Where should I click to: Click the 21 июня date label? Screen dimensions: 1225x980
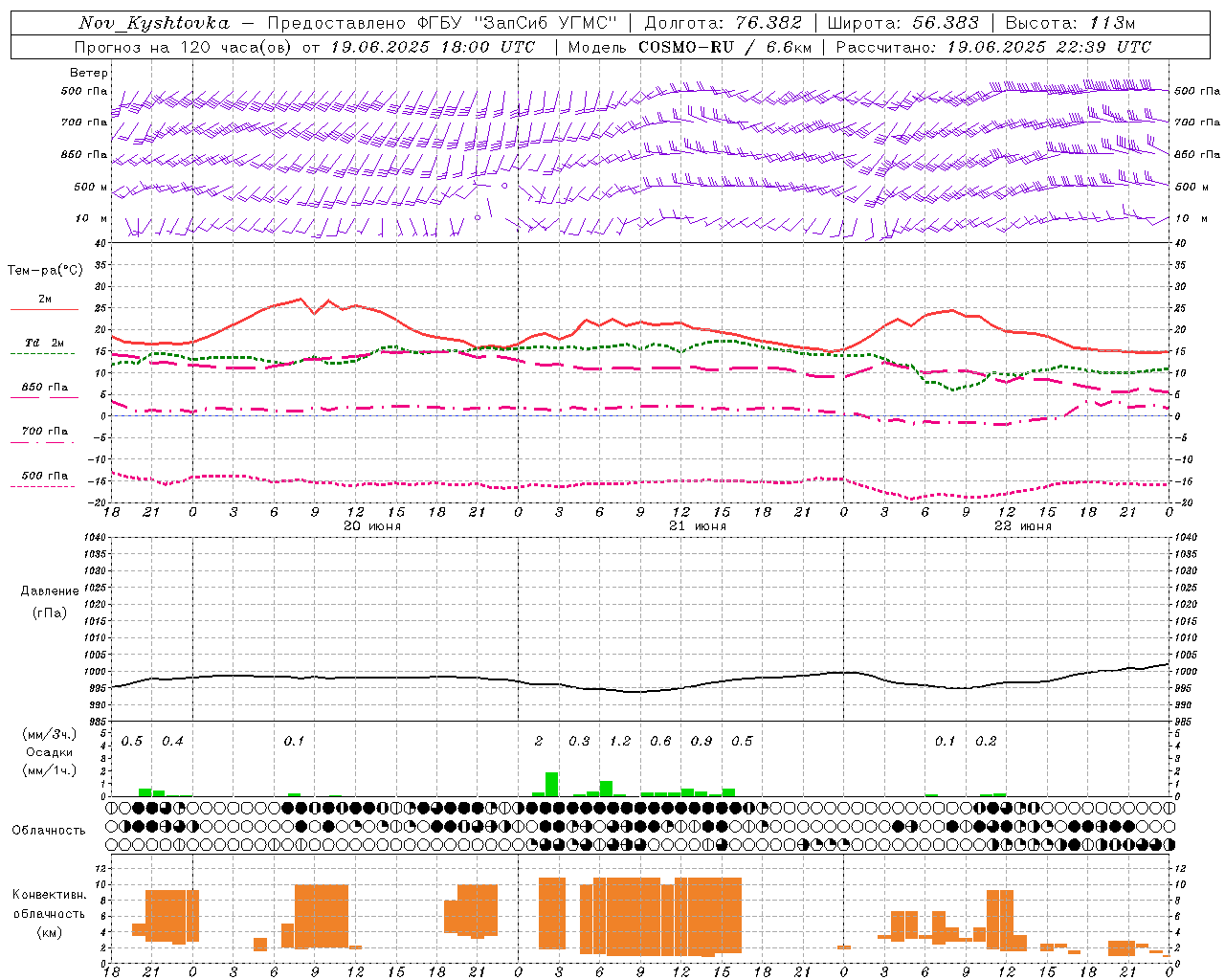point(698,526)
